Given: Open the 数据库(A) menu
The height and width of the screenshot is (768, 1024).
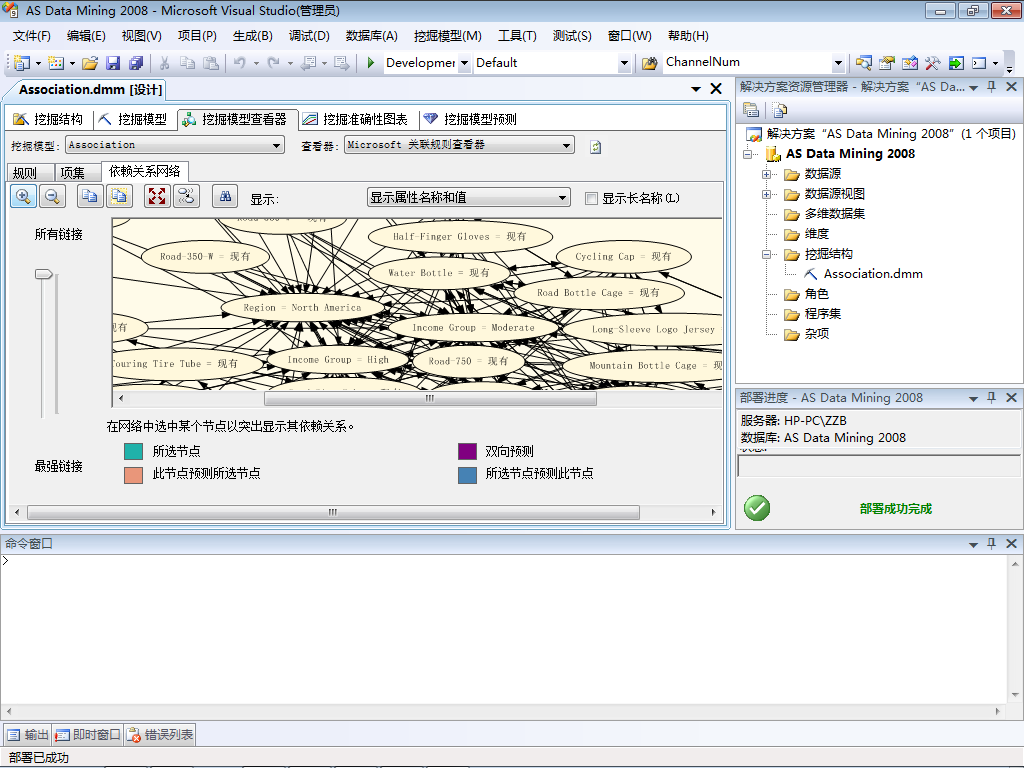Looking at the screenshot, I should point(371,36).
